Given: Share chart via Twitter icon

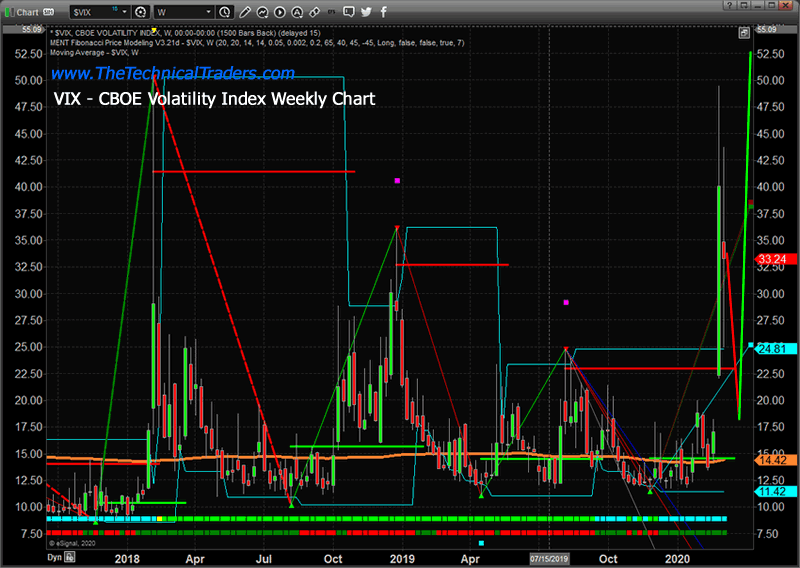Looking at the screenshot, I should (366, 12).
